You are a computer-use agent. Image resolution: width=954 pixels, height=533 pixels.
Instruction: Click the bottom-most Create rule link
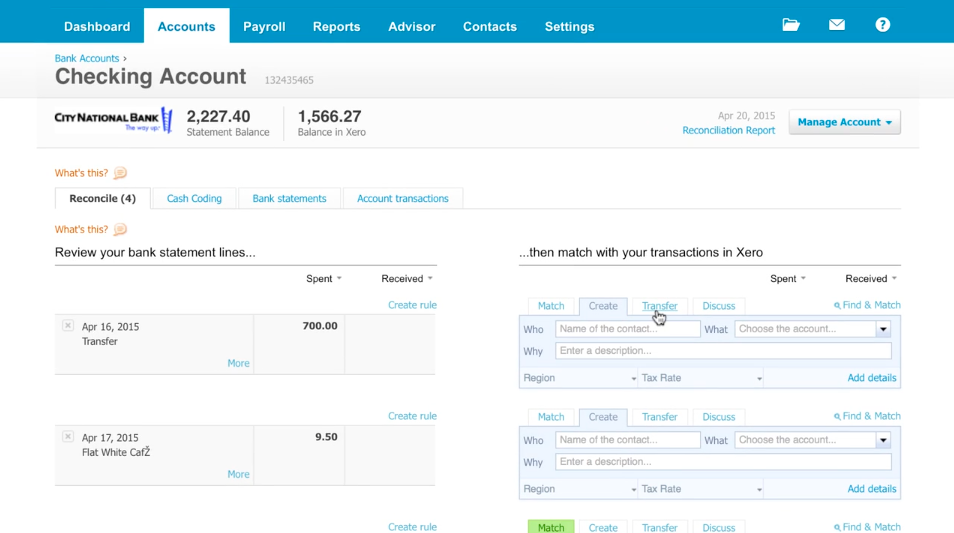[412, 526]
